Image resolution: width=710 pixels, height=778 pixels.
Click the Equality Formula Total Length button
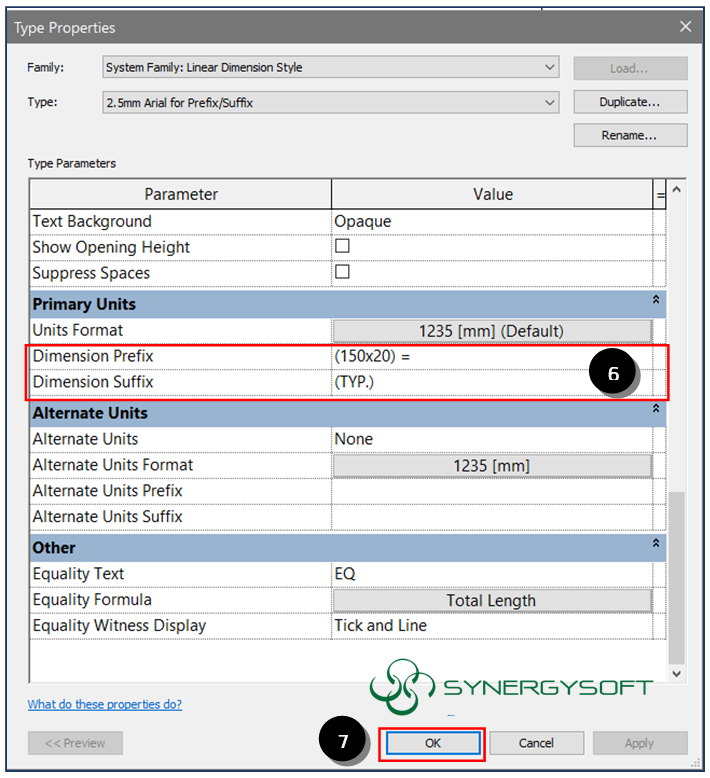[x=492, y=600]
